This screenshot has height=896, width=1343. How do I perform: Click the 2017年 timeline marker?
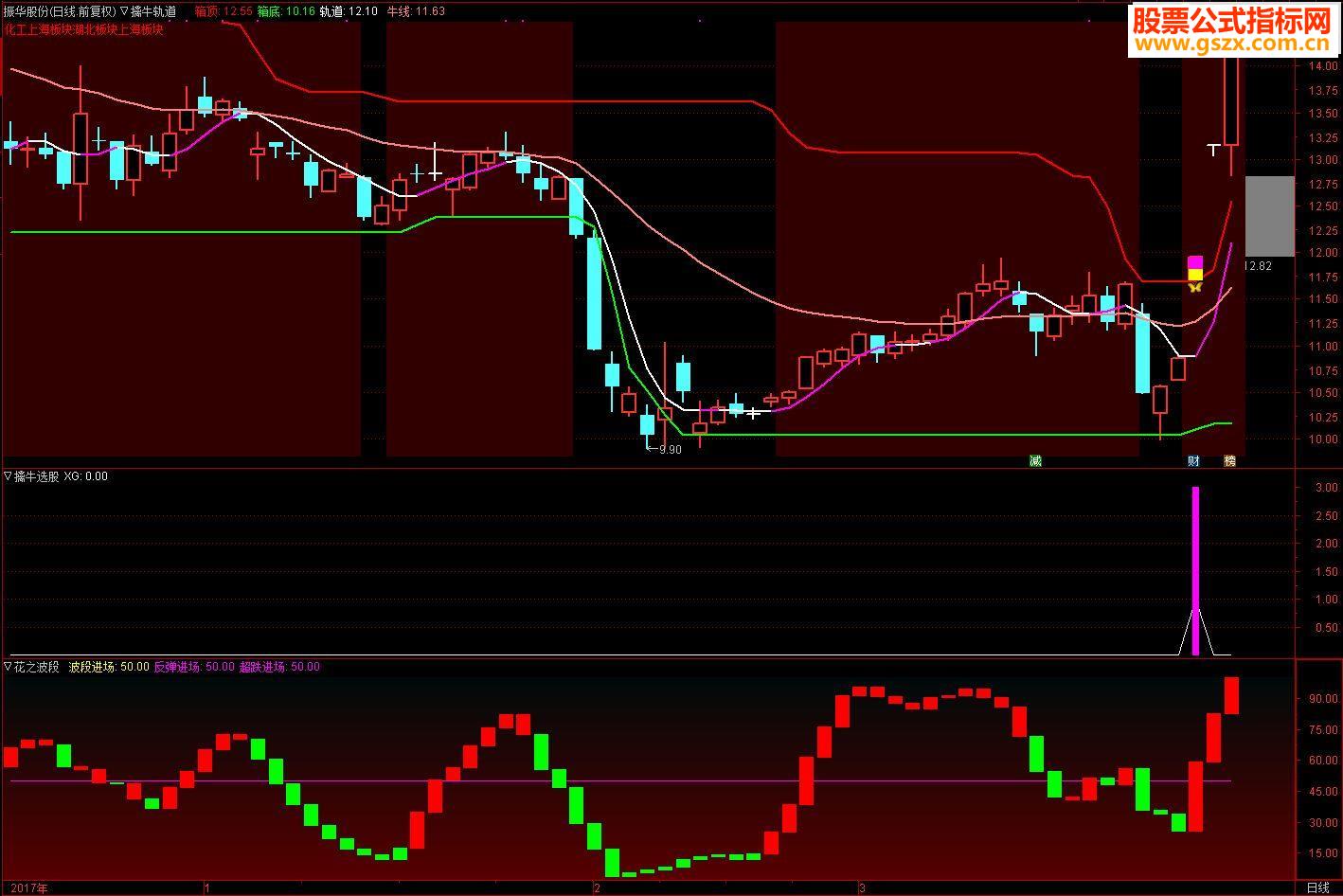click(x=28, y=887)
